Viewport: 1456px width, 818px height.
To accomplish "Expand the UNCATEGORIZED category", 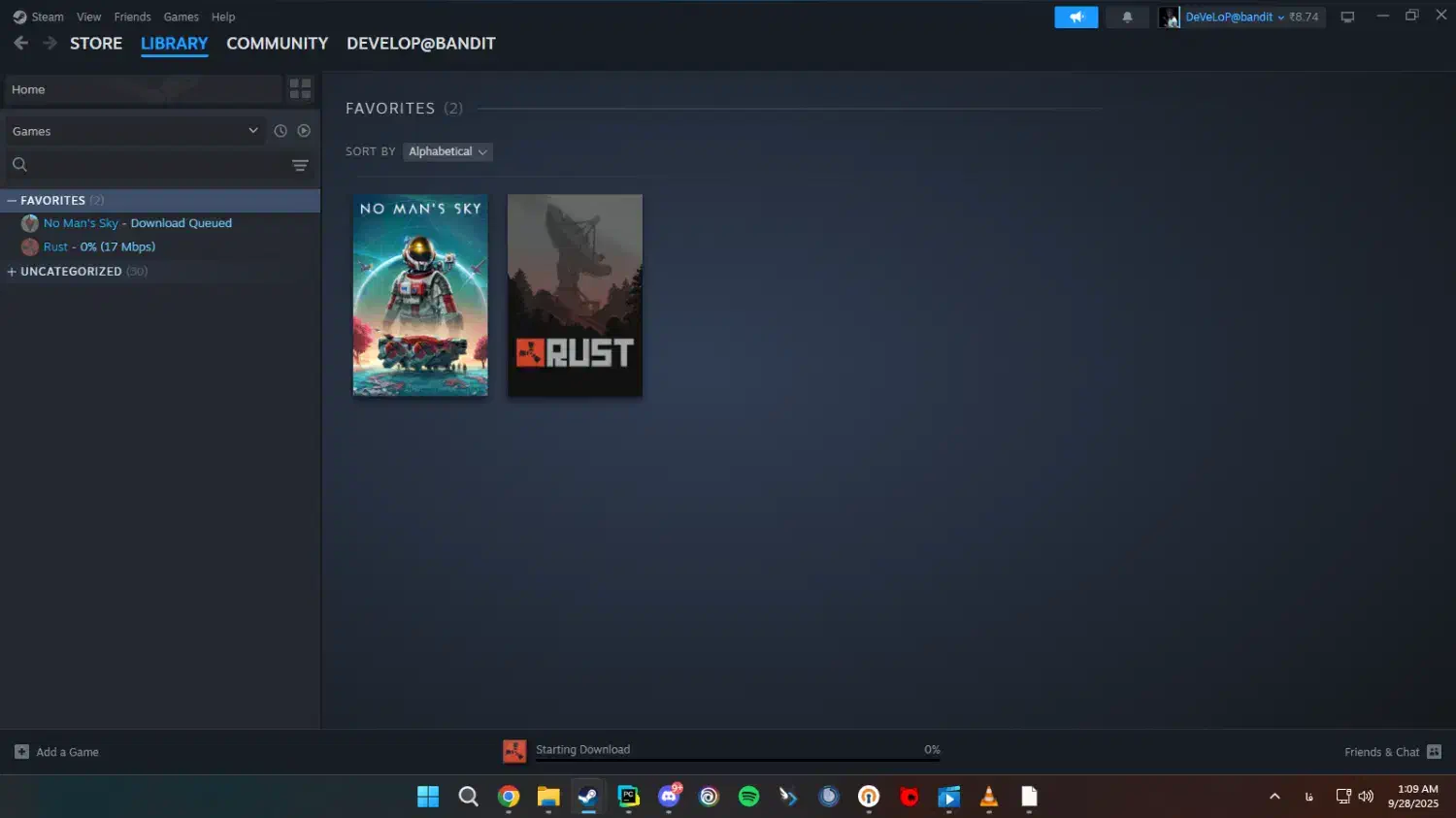I will pyautogui.click(x=13, y=272).
